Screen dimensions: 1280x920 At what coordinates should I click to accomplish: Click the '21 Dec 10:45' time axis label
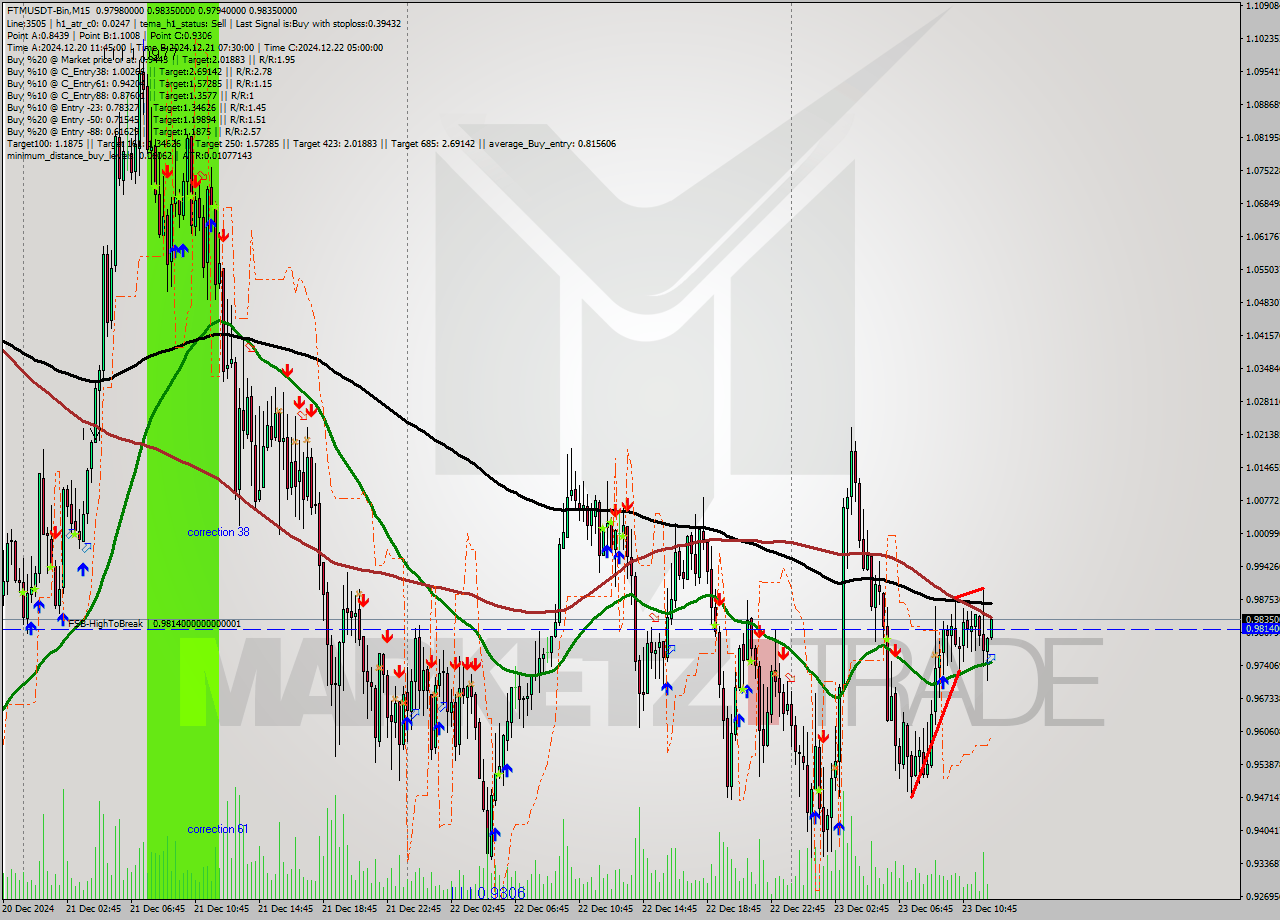[221, 909]
